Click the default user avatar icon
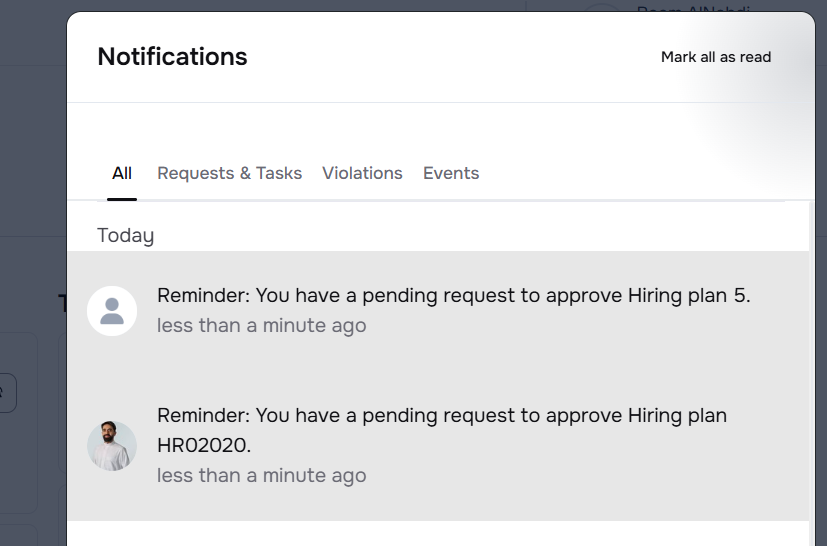Screen dimensions: 827x546 (x=112, y=311)
